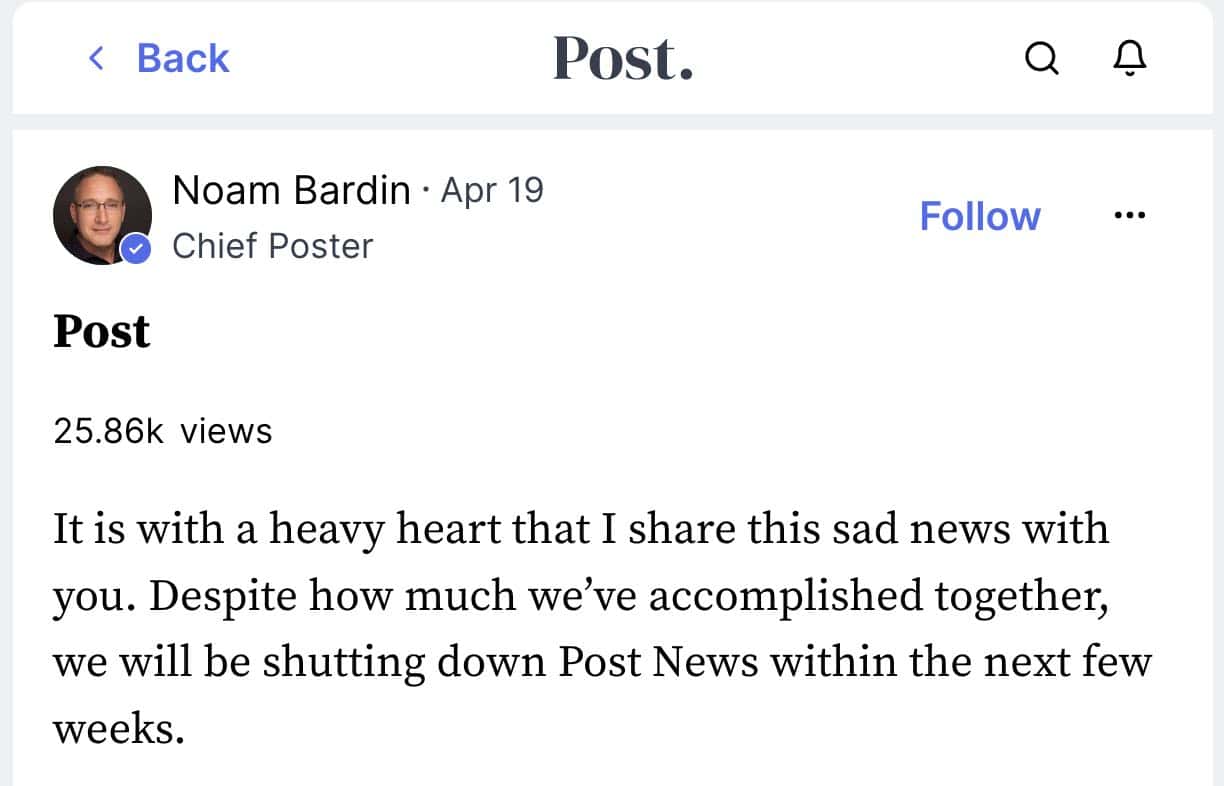Follow Noam Bardin
Screen dimensions: 1224x786
pos(979,216)
